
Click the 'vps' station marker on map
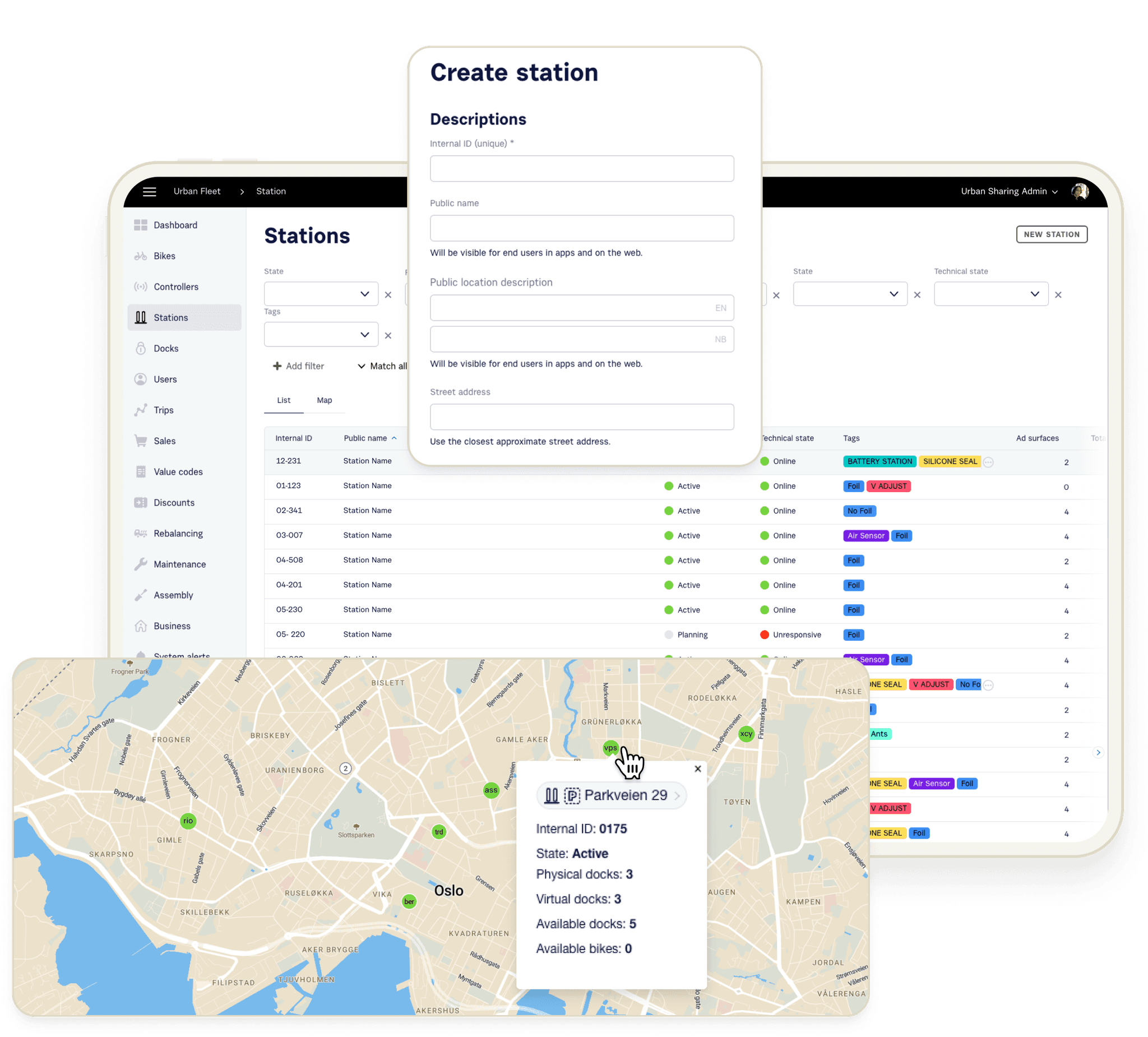(x=610, y=748)
